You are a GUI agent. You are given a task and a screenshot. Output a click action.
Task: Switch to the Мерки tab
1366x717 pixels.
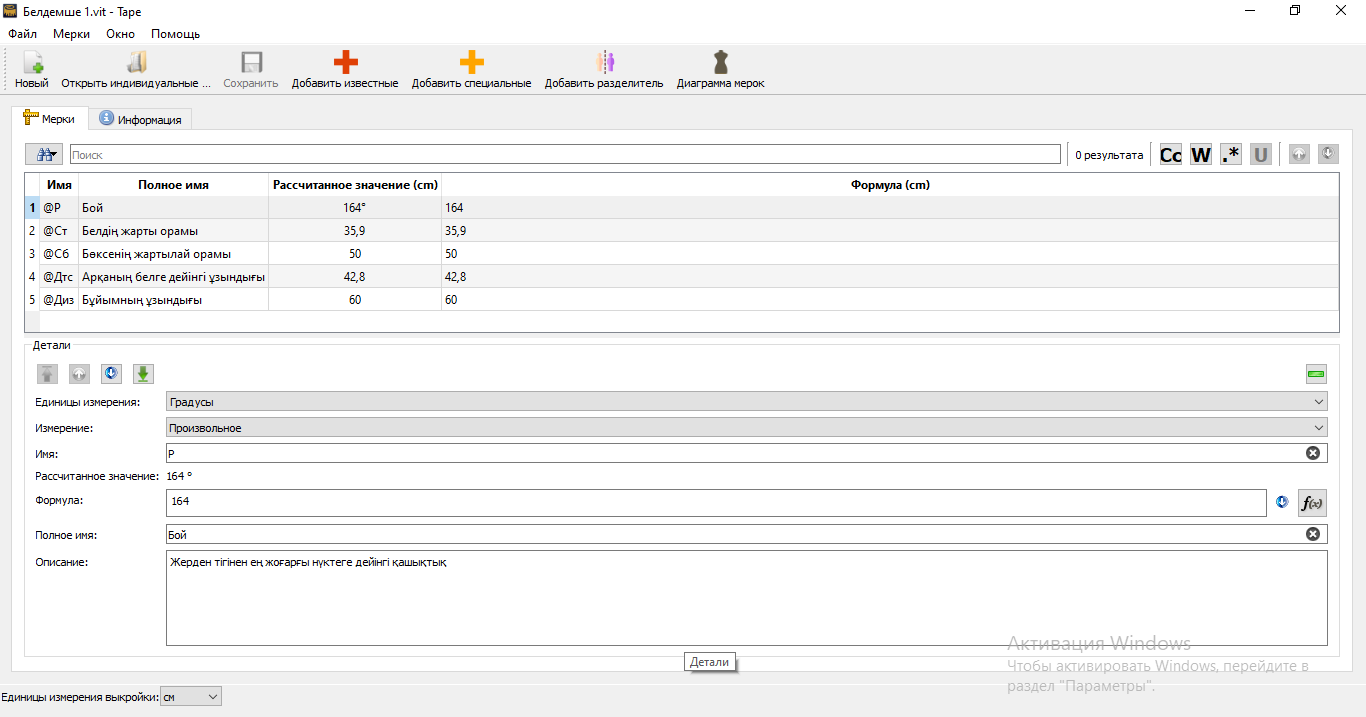(x=50, y=118)
